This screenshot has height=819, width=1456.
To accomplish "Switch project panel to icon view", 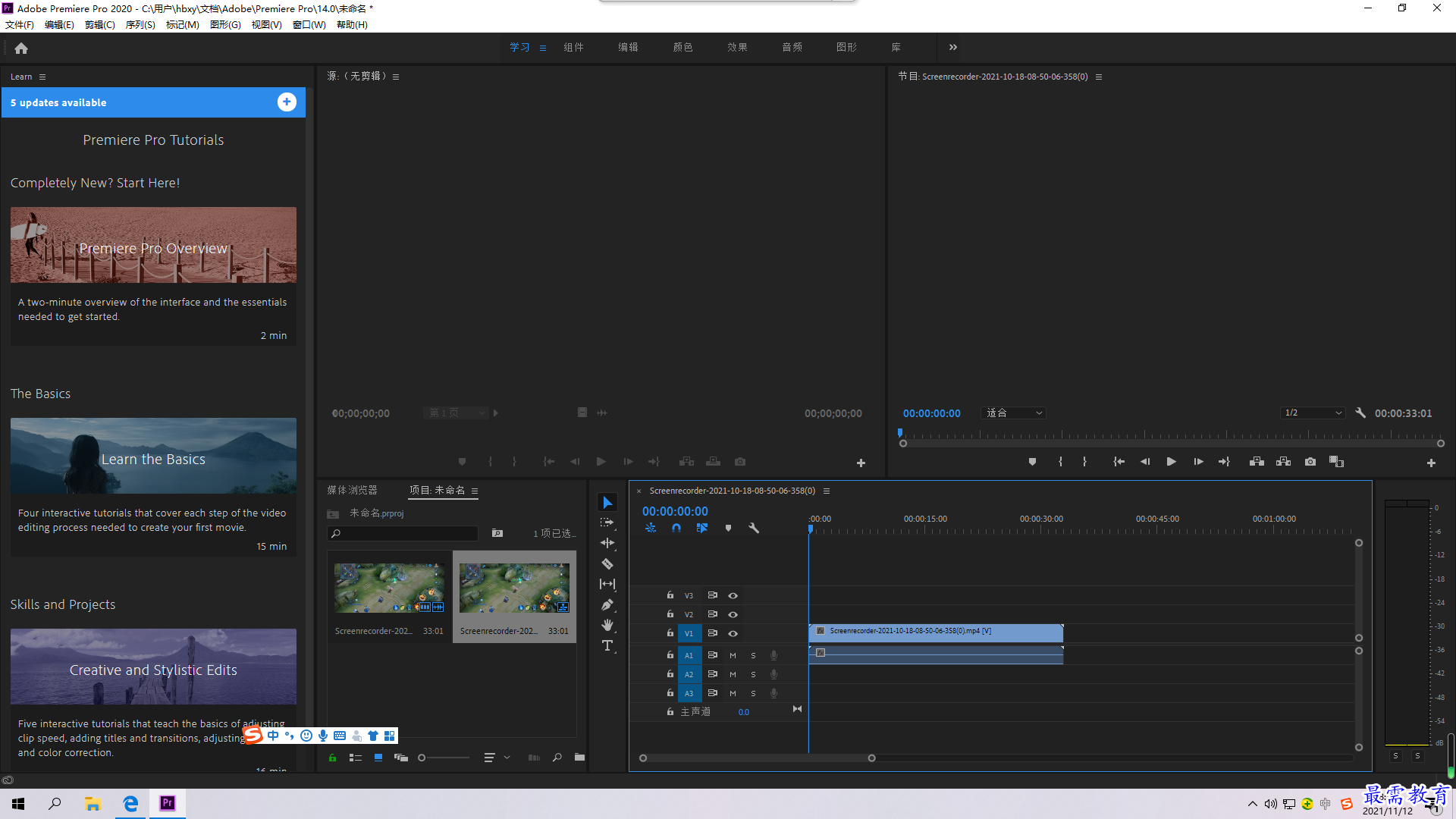I will tap(378, 757).
